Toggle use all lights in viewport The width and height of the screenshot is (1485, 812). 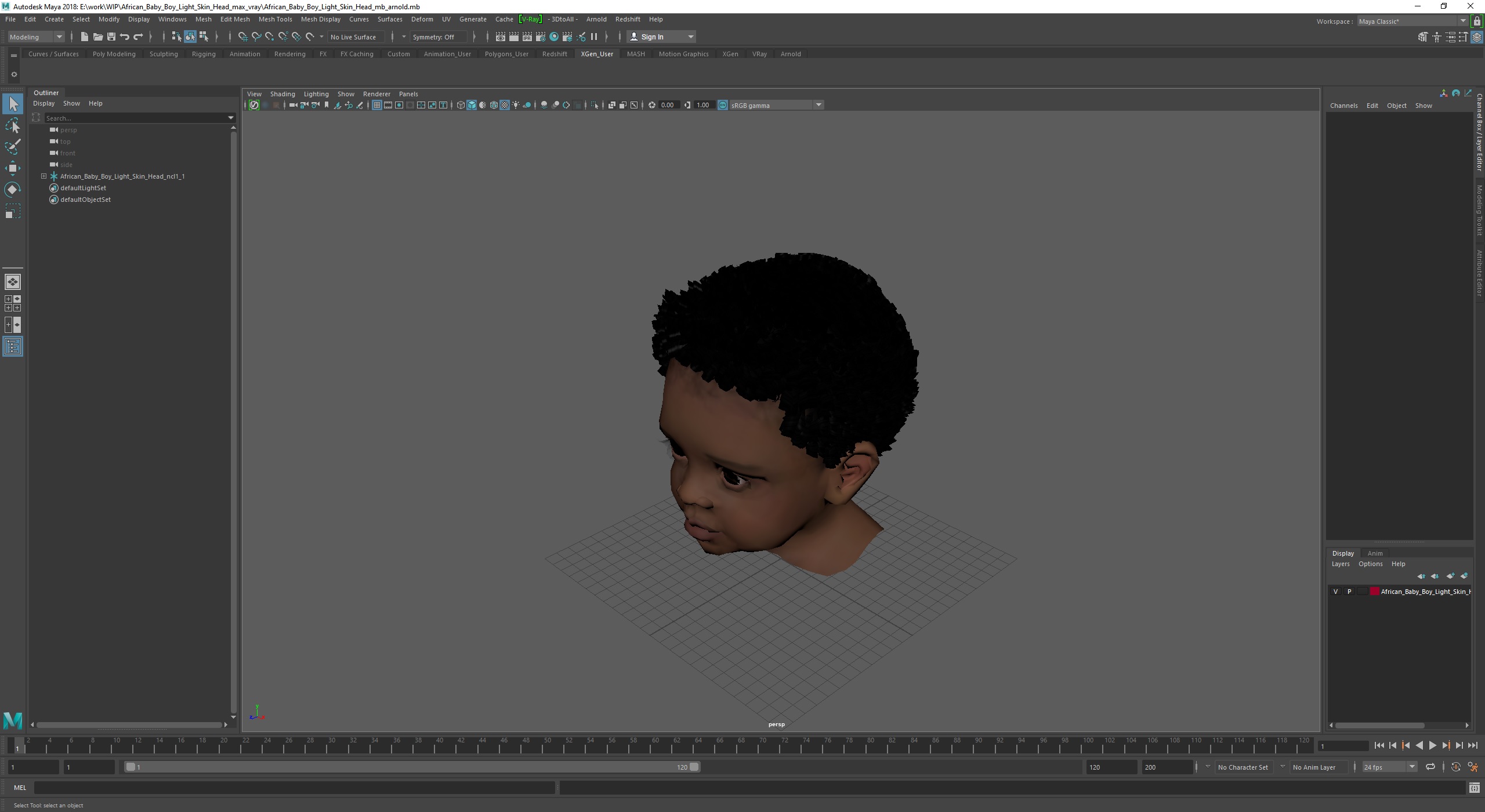[516, 105]
